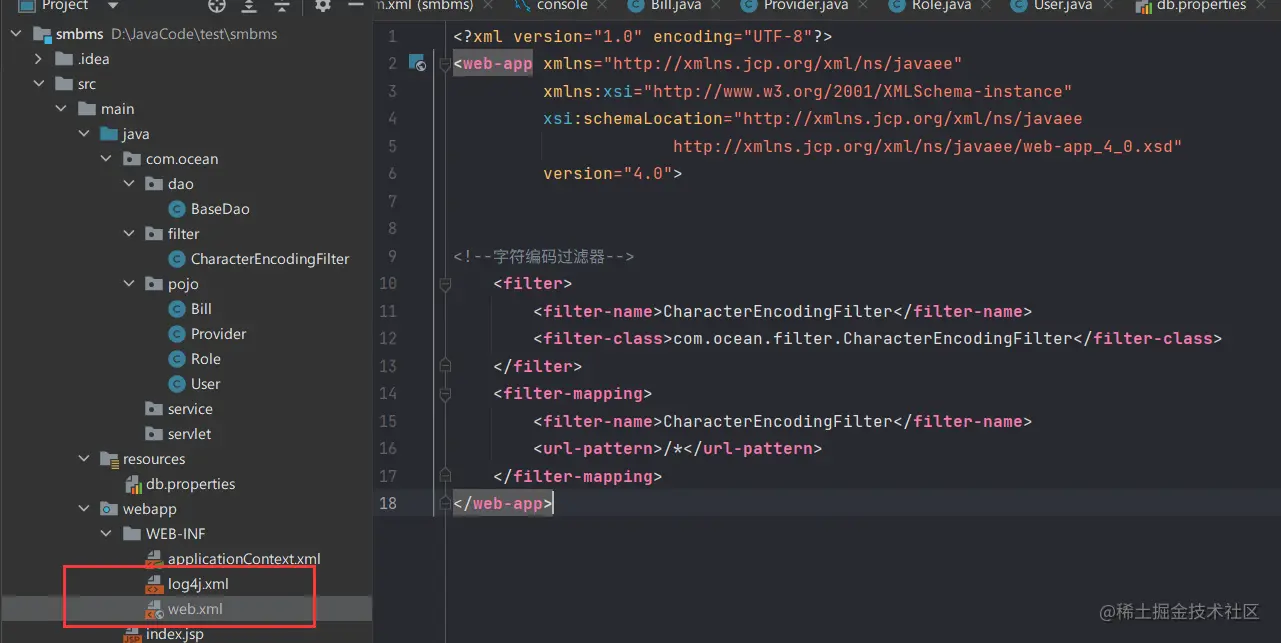Click fold end marker at line 17
The width and height of the screenshot is (1281, 643).
[446, 476]
